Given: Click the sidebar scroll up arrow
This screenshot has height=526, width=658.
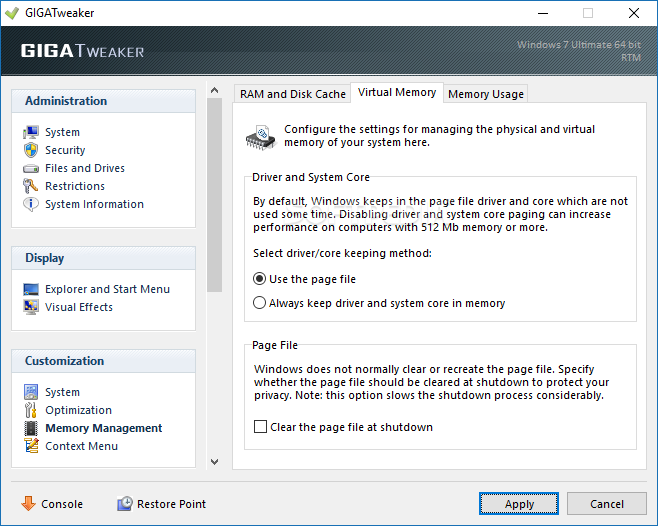Looking at the screenshot, I should 214,90.
